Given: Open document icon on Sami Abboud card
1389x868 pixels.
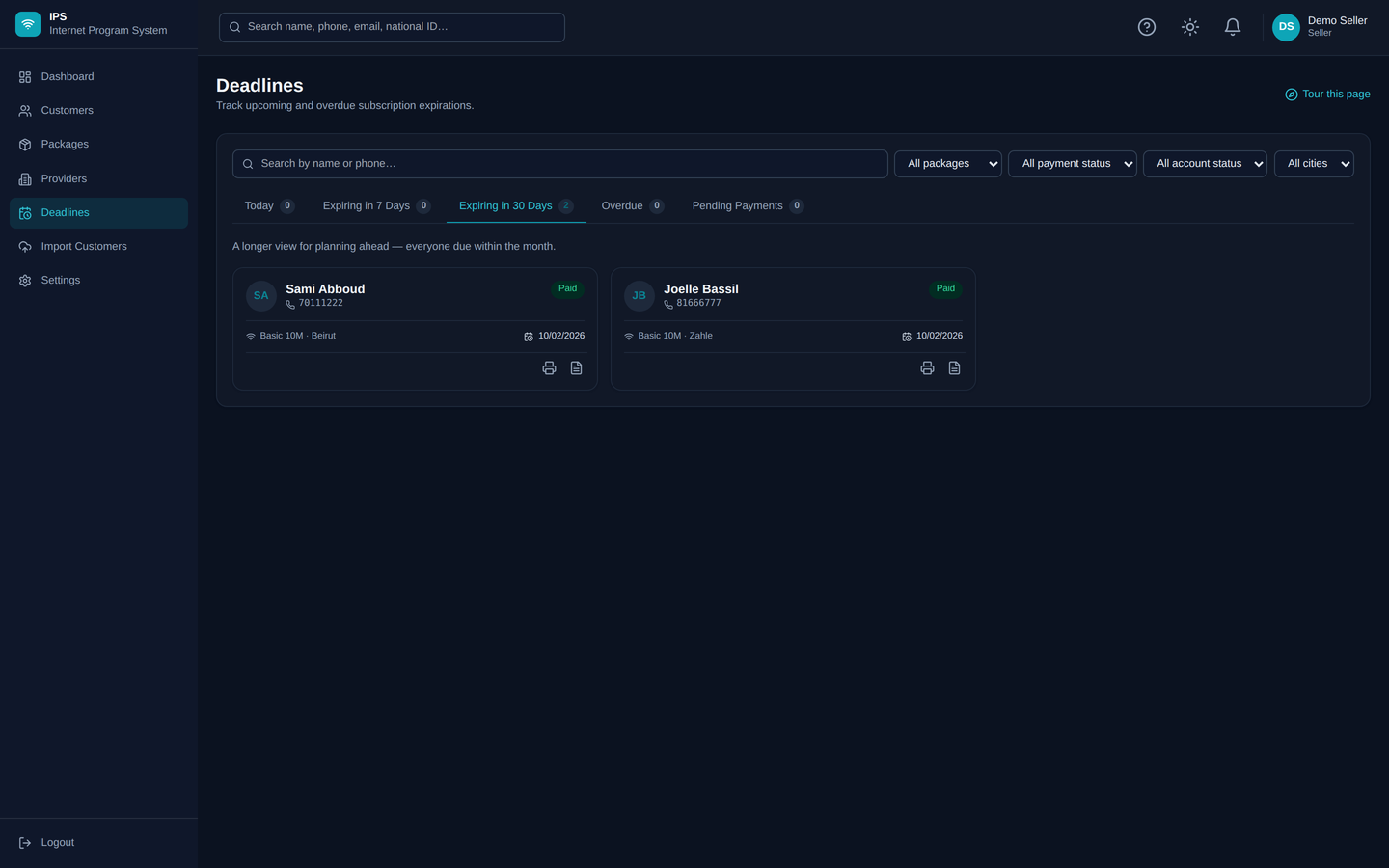Looking at the screenshot, I should pos(576,368).
